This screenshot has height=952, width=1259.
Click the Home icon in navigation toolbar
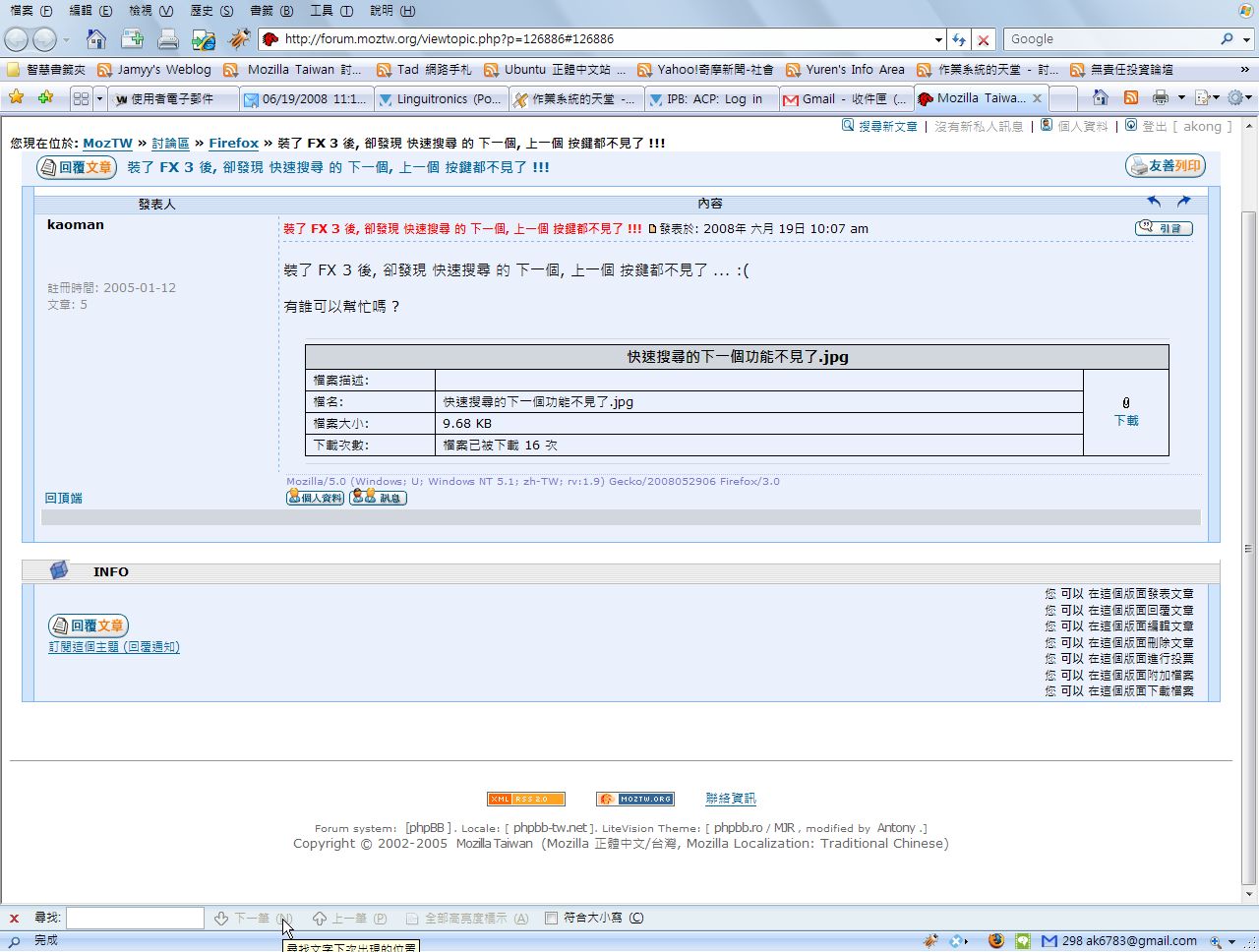pos(95,39)
